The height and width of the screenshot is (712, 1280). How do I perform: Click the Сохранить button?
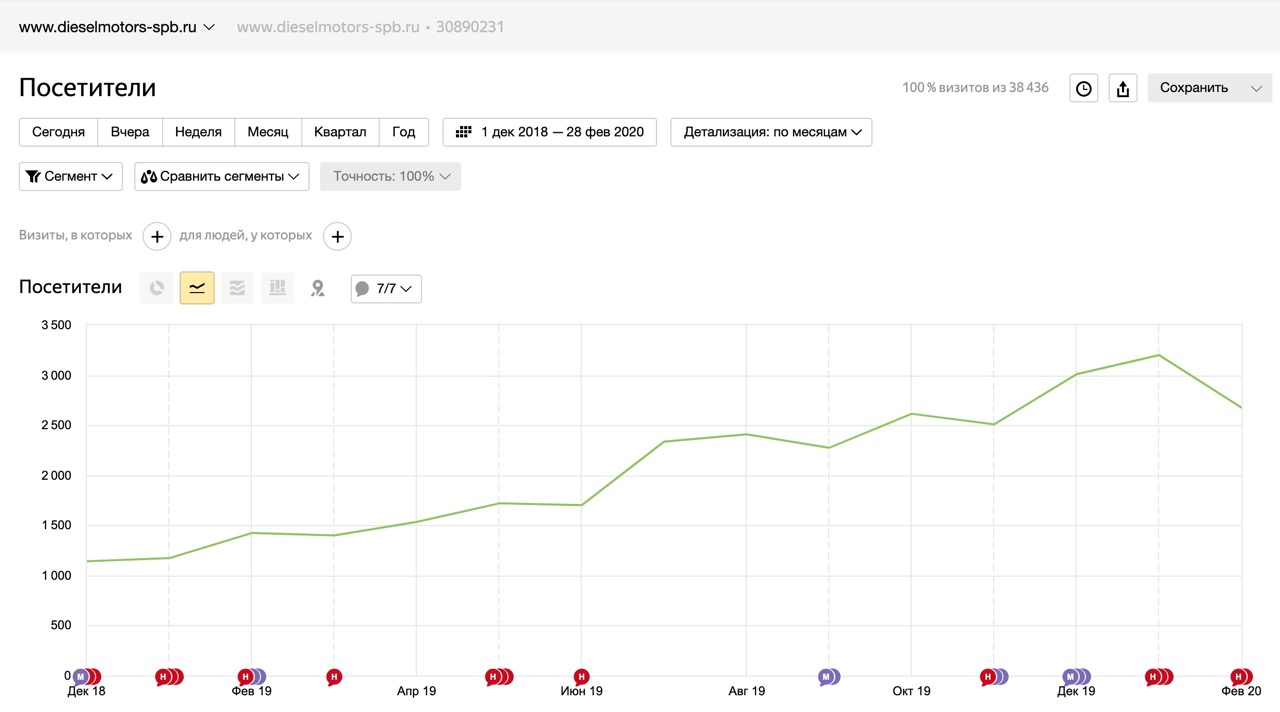point(1195,88)
